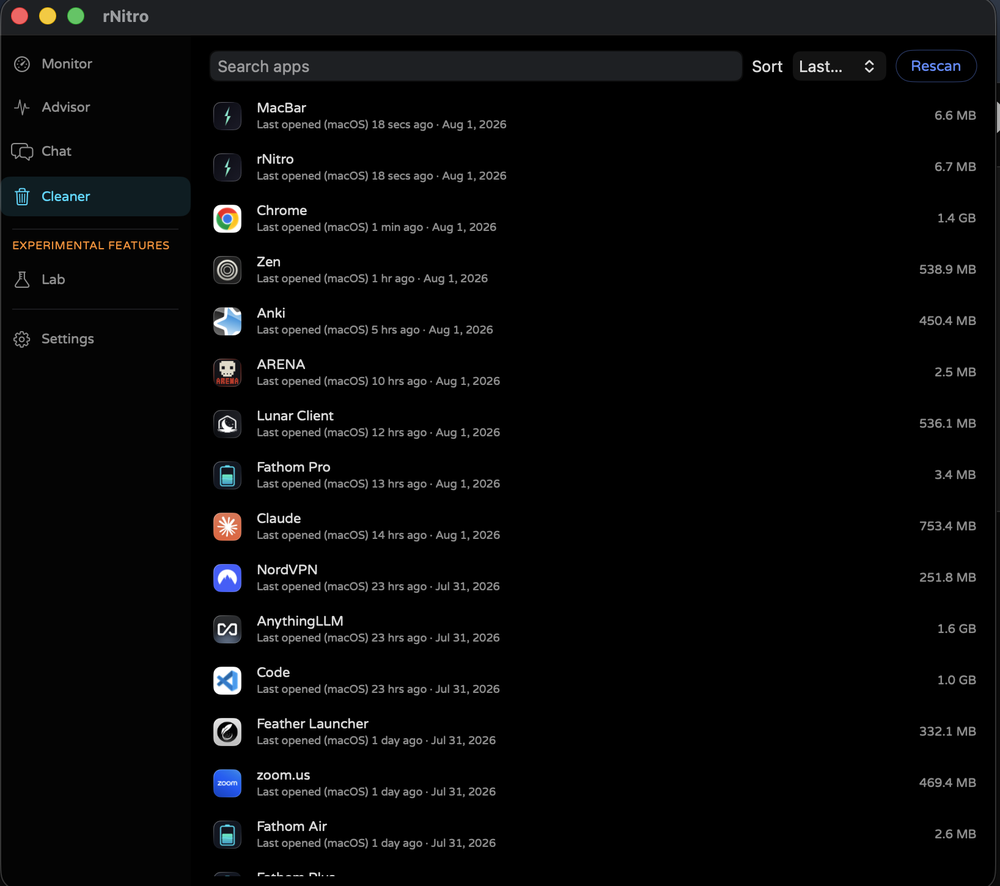Open the Lab experimental section
The height and width of the screenshot is (886, 1000).
(96, 279)
